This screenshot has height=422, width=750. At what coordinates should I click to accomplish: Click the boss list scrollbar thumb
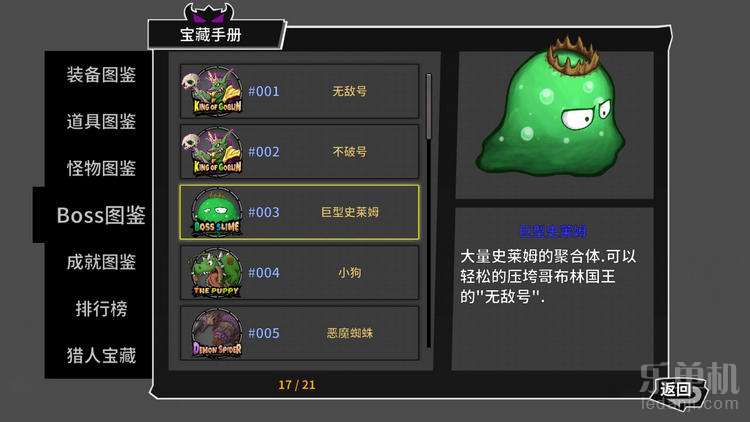(429, 106)
